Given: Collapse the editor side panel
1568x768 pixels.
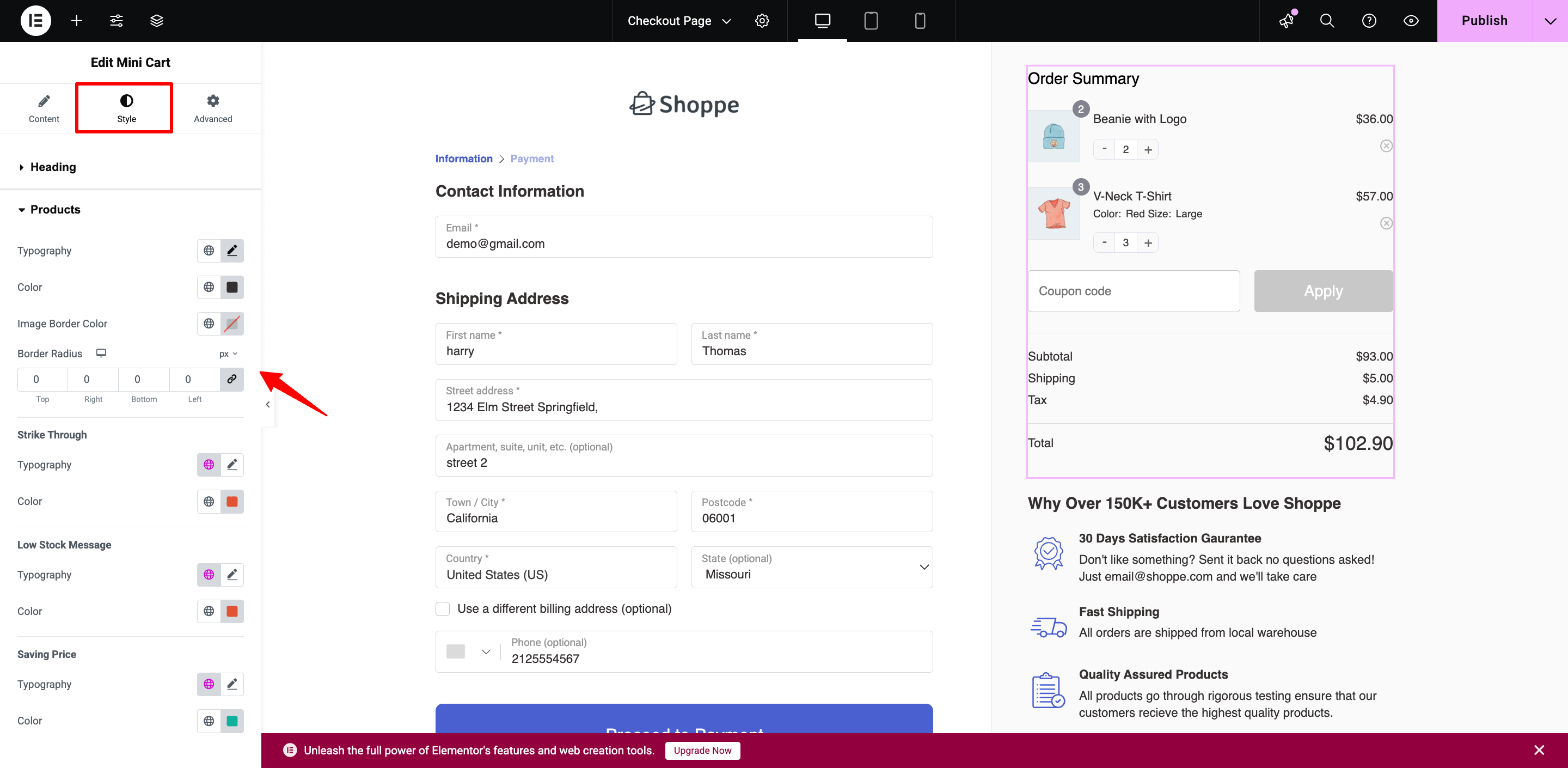Looking at the screenshot, I should click(x=267, y=404).
